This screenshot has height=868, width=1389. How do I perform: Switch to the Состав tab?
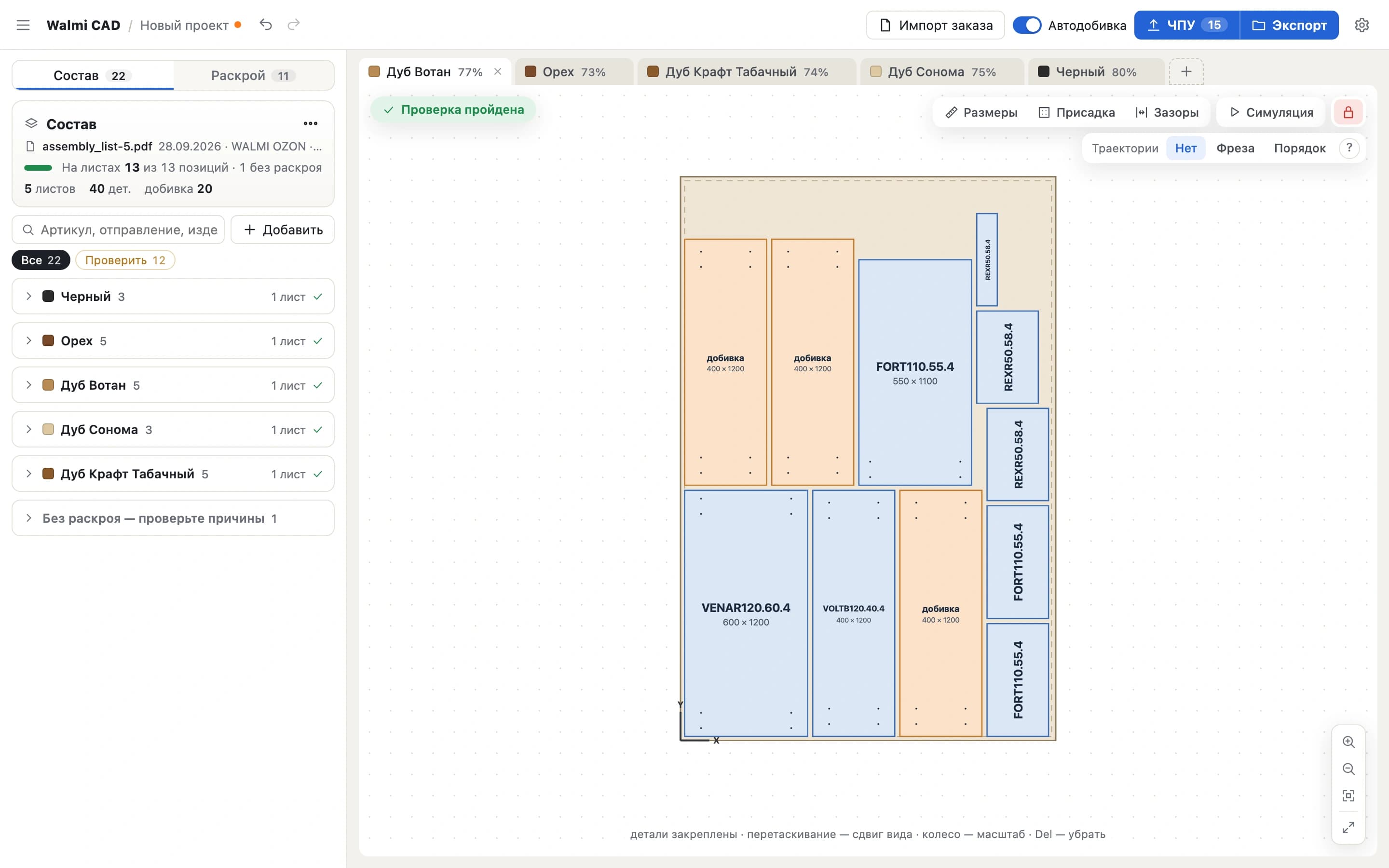pos(93,75)
